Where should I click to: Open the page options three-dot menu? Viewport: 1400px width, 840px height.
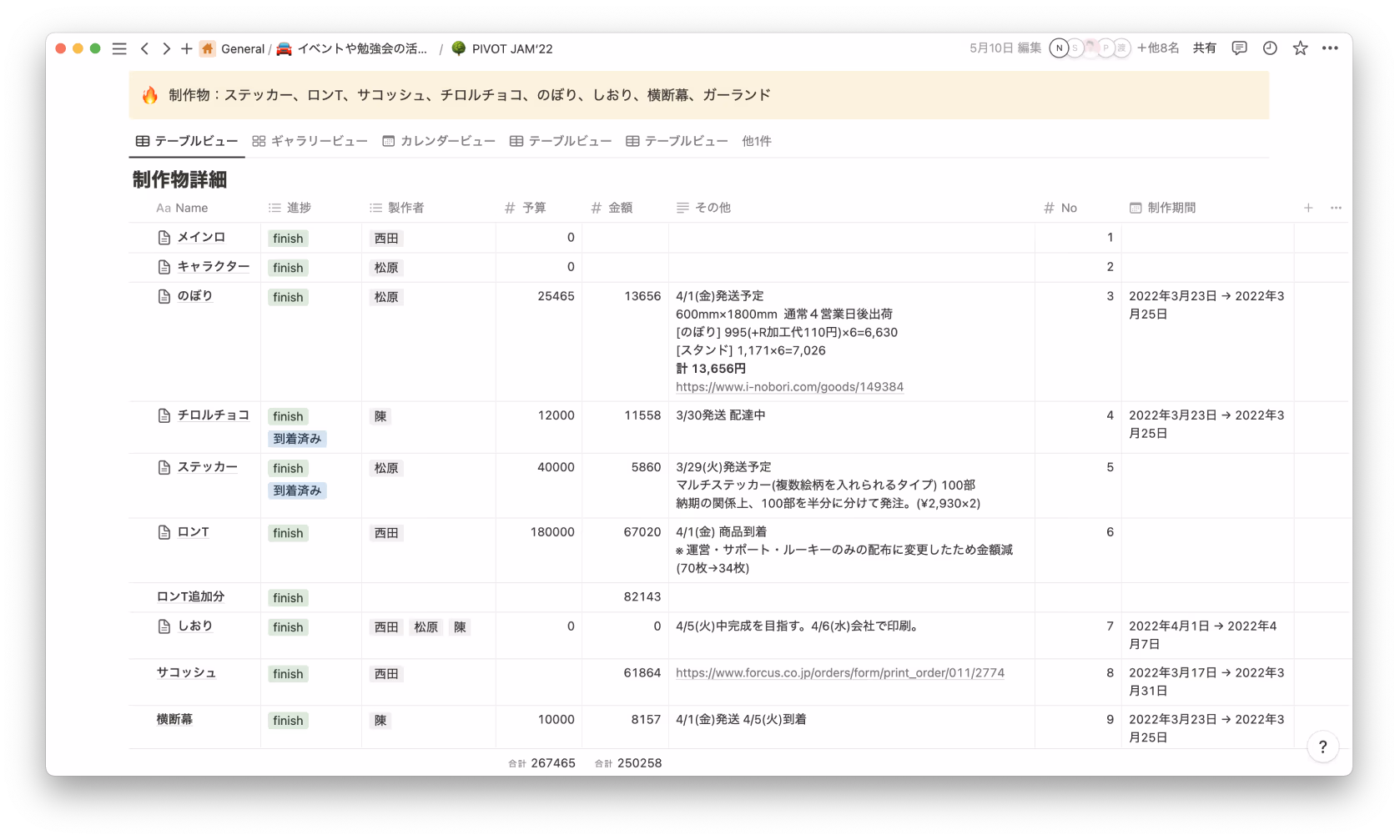(x=1330, y=48)
